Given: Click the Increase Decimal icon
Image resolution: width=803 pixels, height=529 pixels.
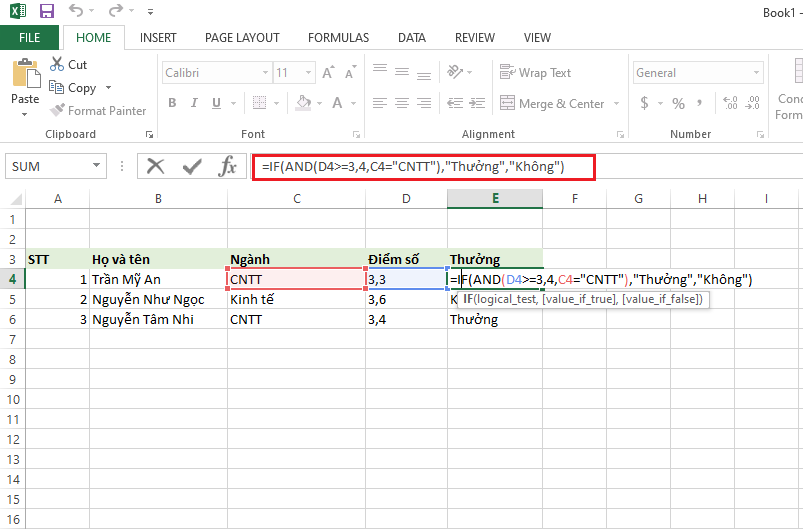Looking at the screenshot, I should [730, 103].
